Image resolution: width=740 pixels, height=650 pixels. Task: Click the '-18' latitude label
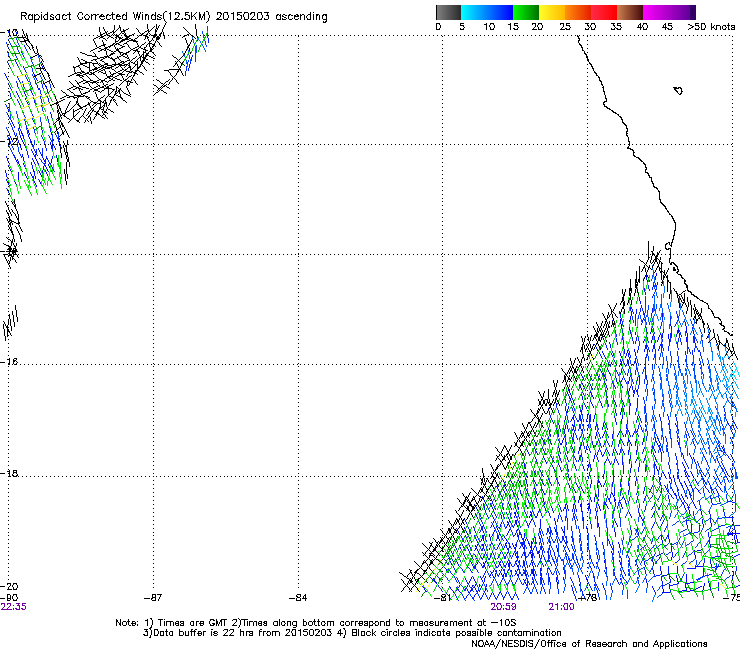coord(9,473)
